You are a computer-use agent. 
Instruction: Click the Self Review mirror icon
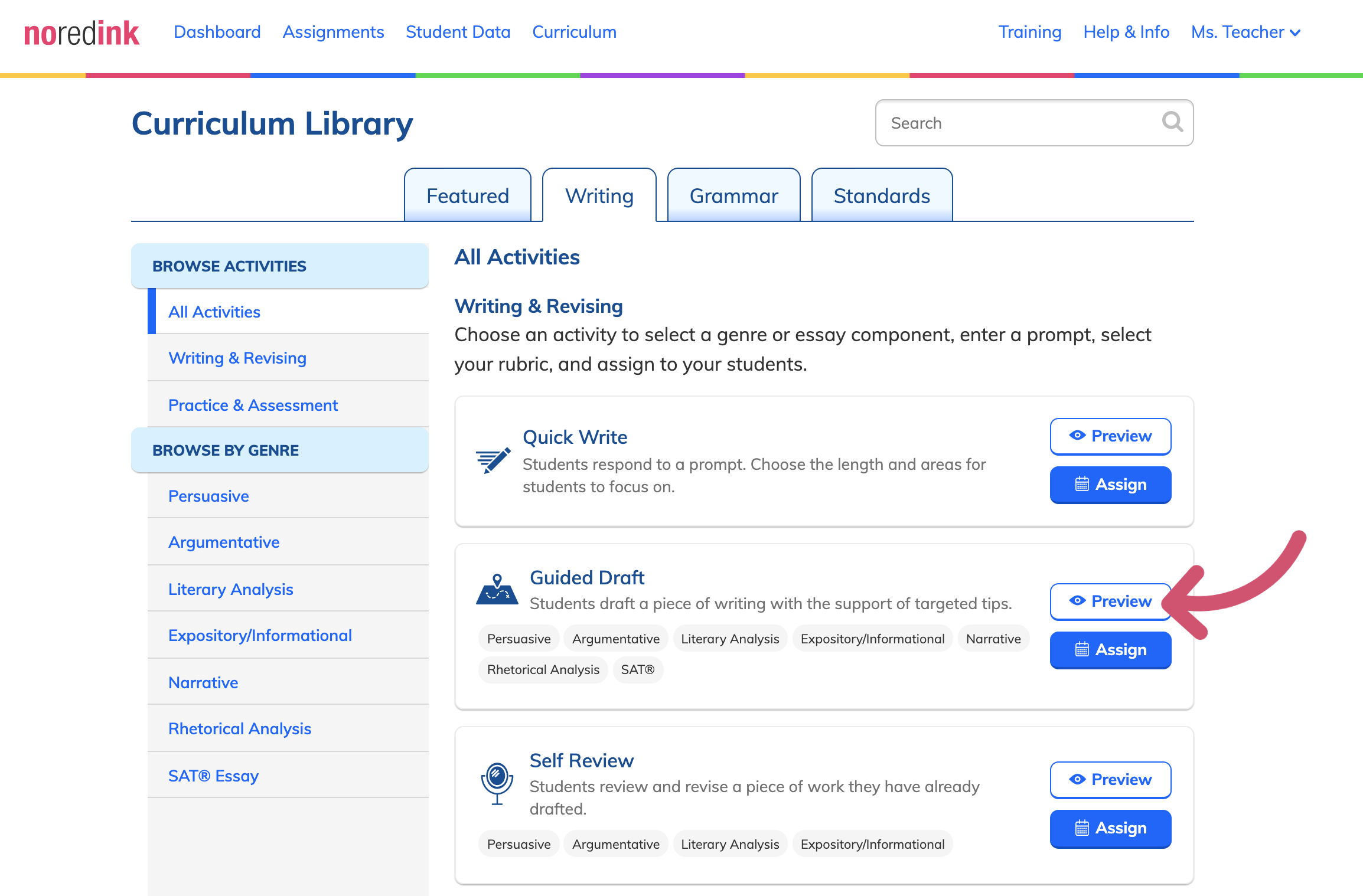click(497, 783)
